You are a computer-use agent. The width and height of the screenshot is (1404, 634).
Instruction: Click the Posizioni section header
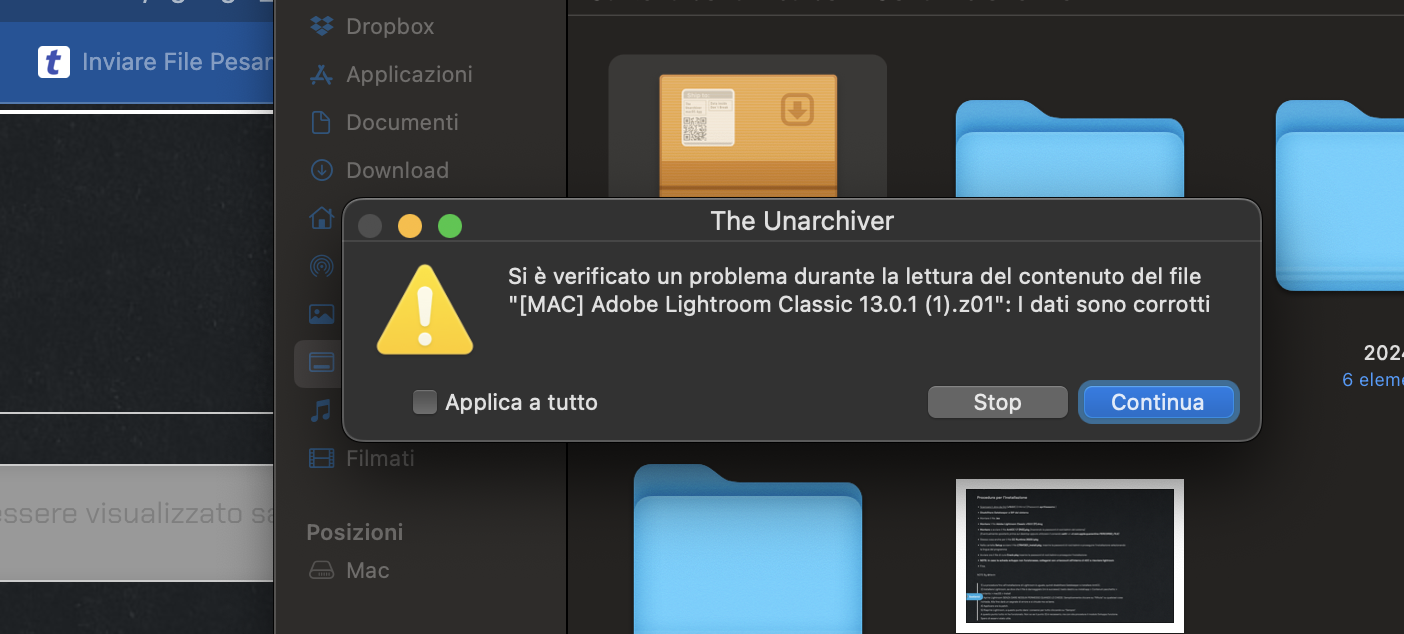(x=355, y=531)
